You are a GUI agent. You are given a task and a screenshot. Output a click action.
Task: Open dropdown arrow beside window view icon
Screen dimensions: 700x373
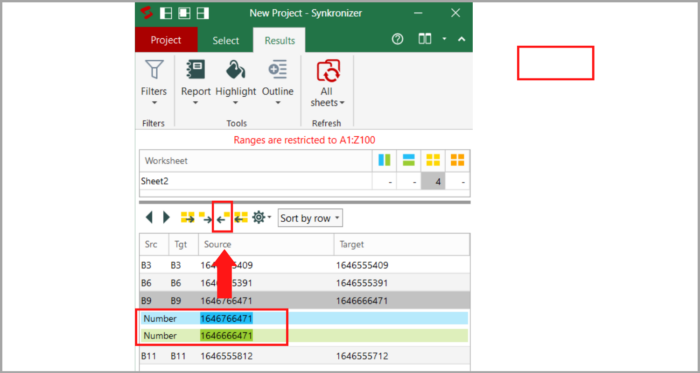pyautogui.click(x=444, y=39)
